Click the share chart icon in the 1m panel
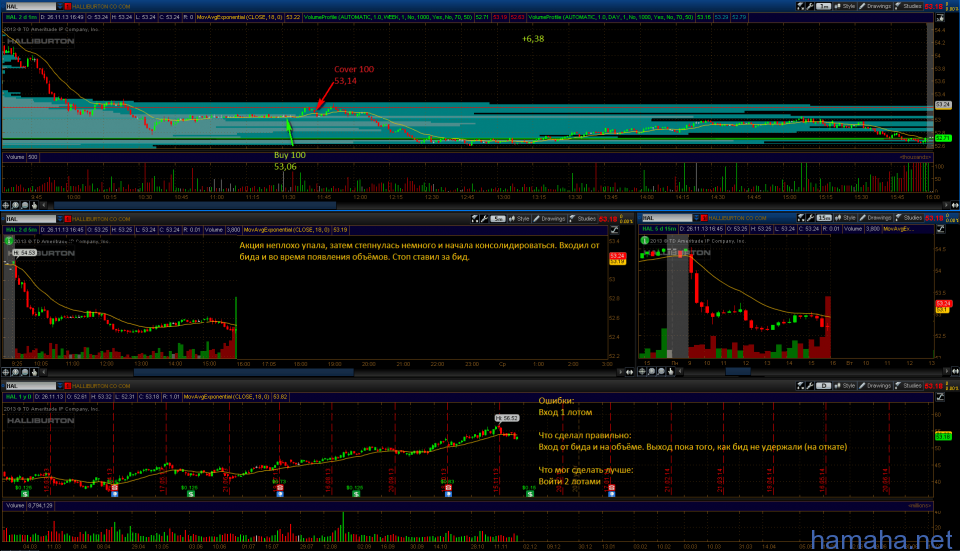 tap(800, 6)
